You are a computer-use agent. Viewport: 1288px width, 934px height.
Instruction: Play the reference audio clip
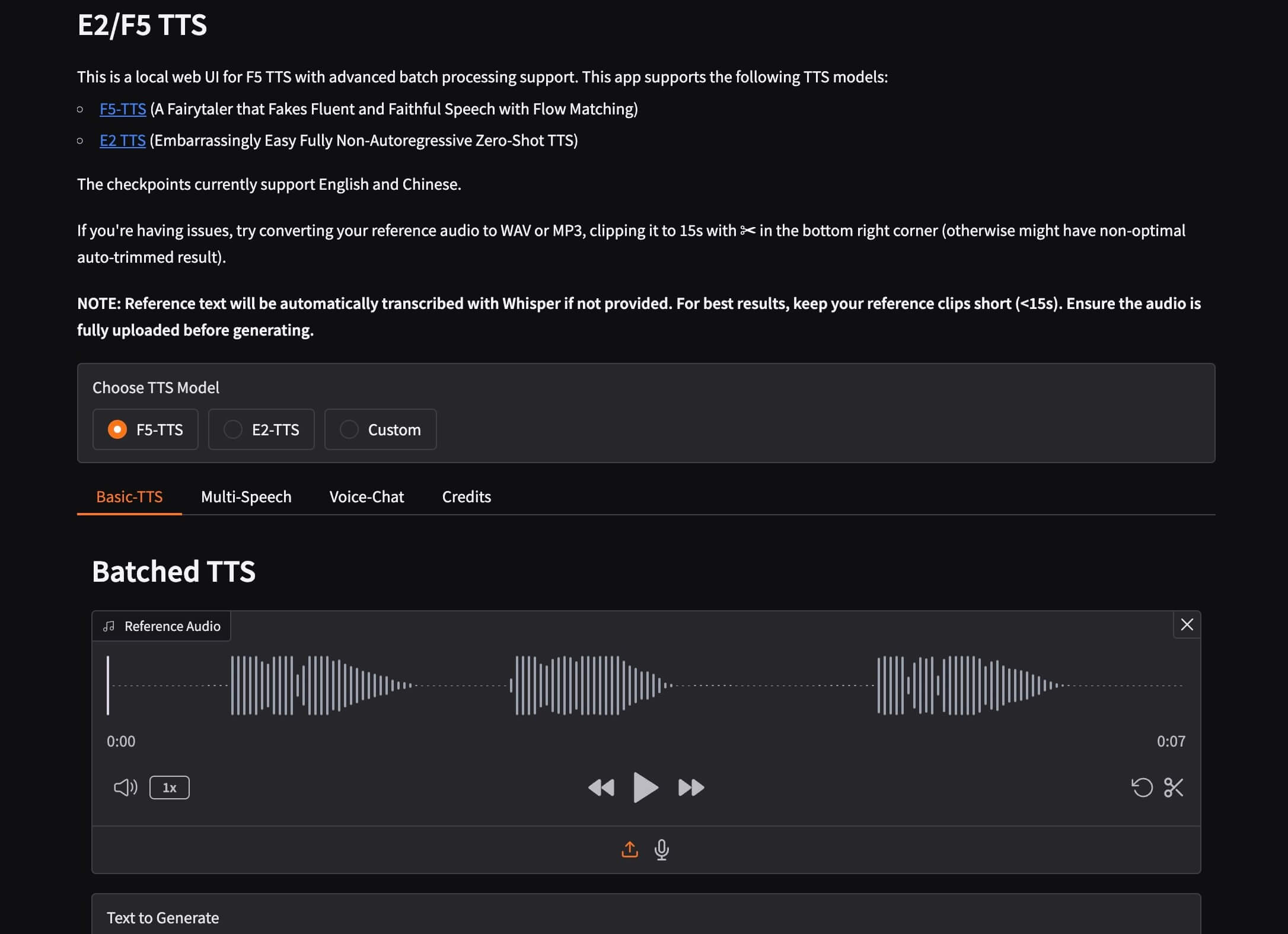pyautogui.click(x=646, y=788)
